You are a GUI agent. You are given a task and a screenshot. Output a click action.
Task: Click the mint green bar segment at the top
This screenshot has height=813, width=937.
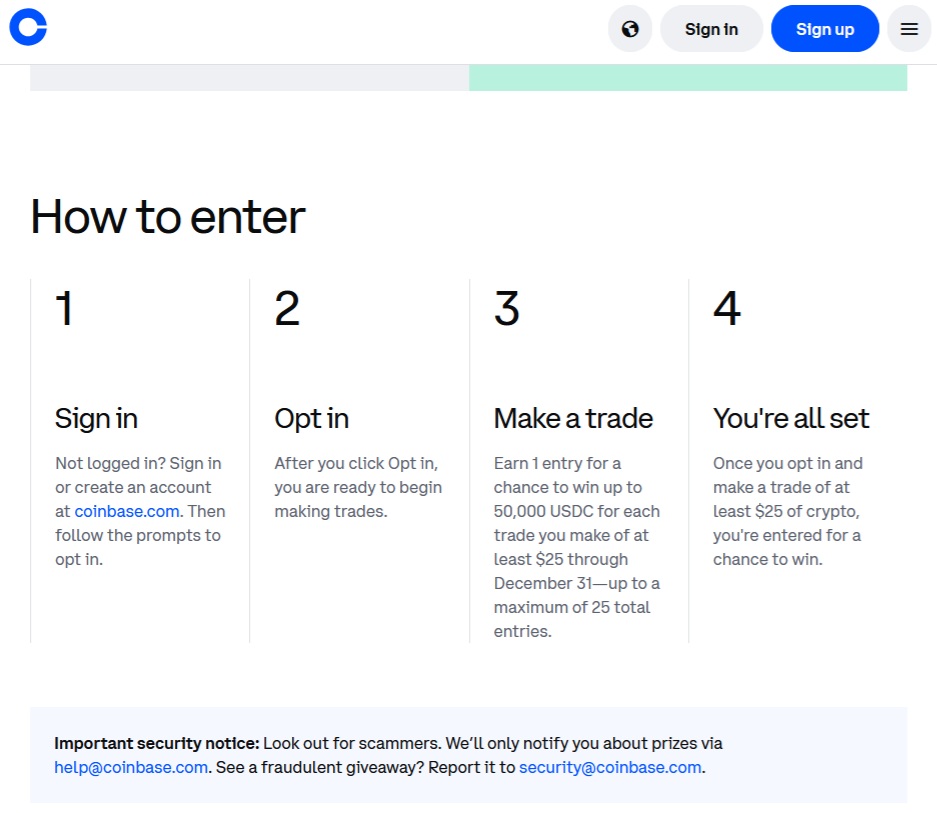tap(687, 78)
